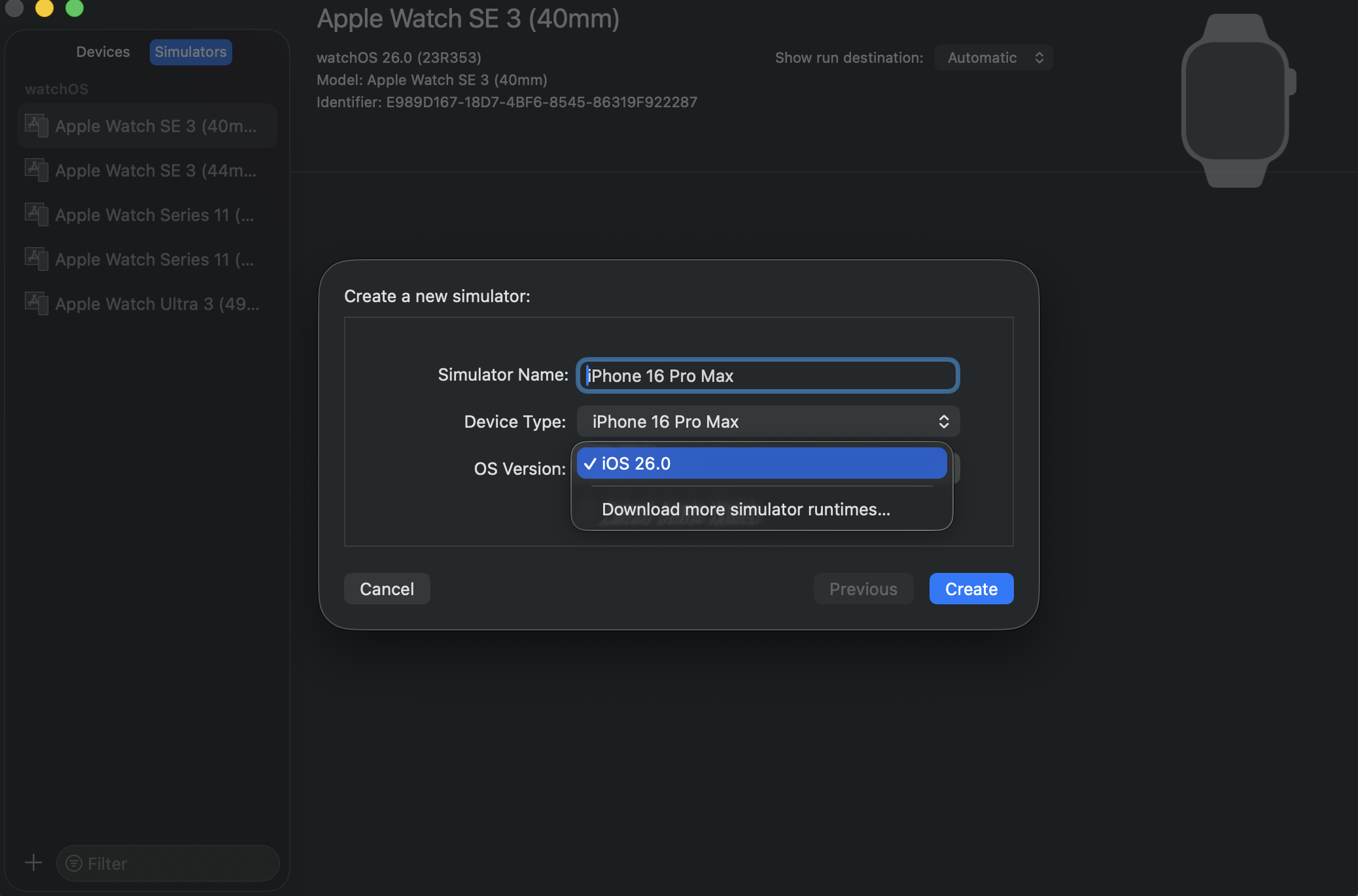Select the Simulators tab

(x=190, y=52)
